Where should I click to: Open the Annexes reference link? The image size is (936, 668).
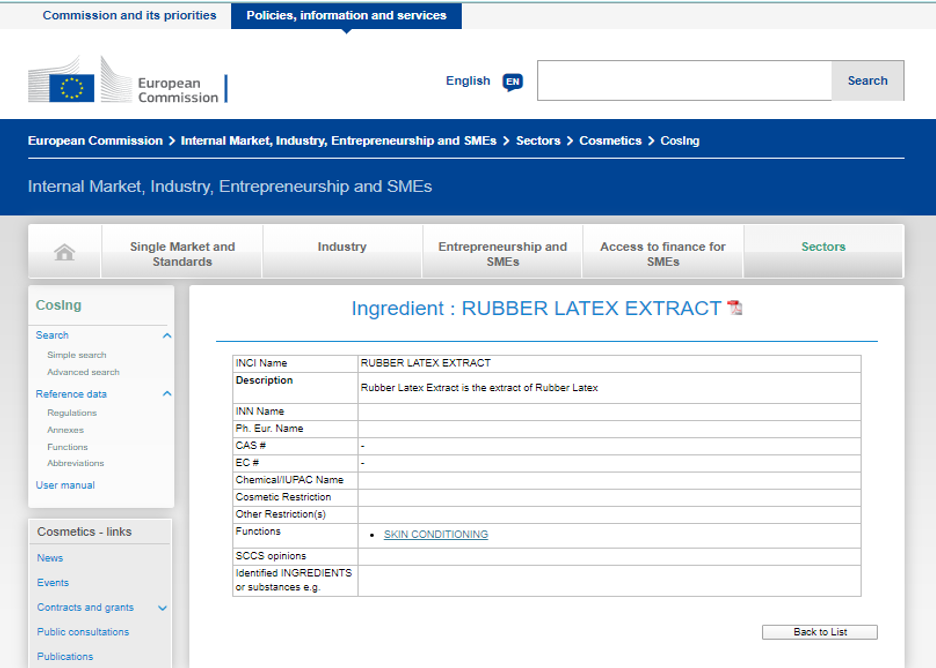pyautogui.click(x=65, y=430)
